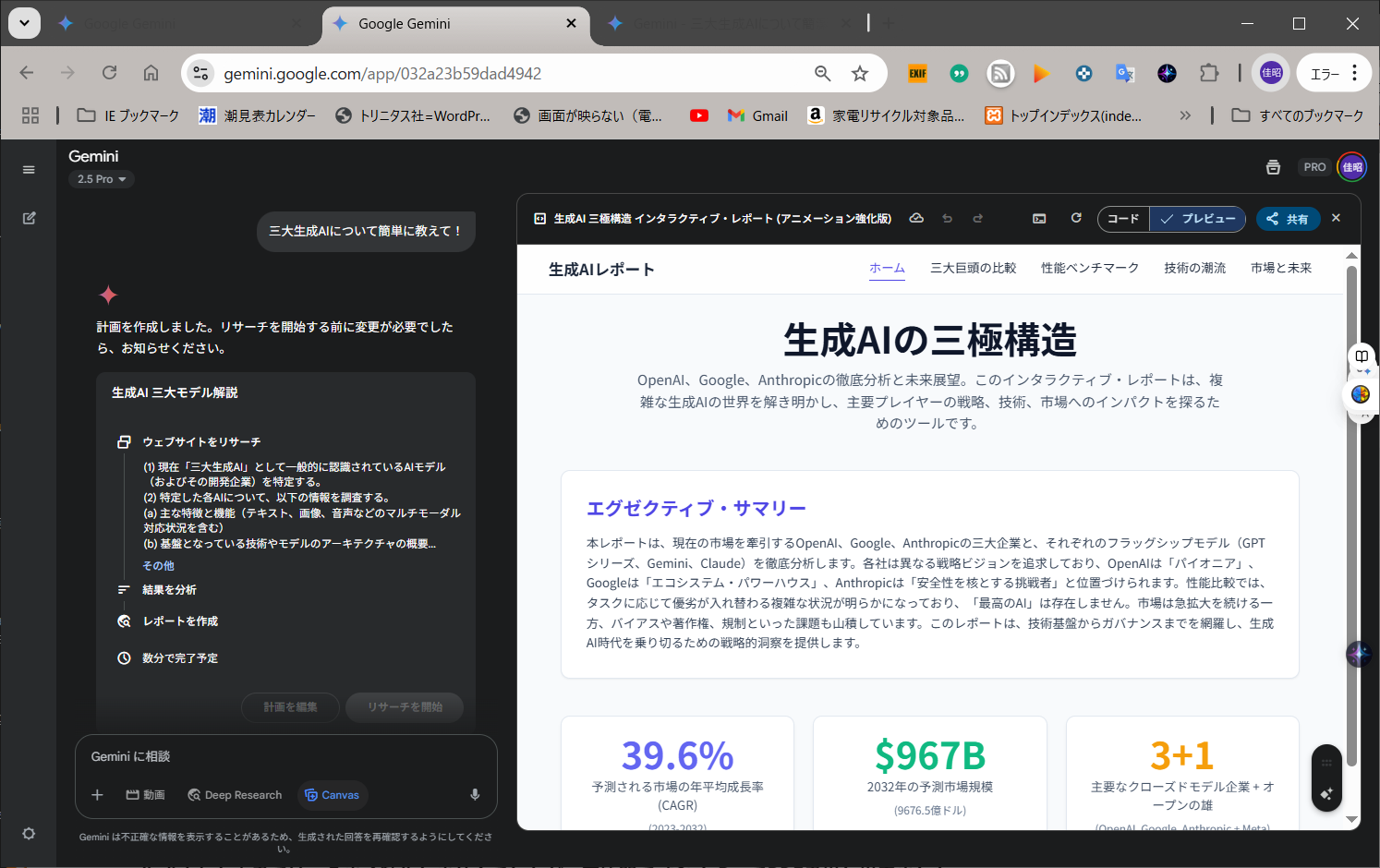The height and width of the screenshot is (868, 1380).
Task: Open the YouTube bookmark icon
Action: coord(699,115)
